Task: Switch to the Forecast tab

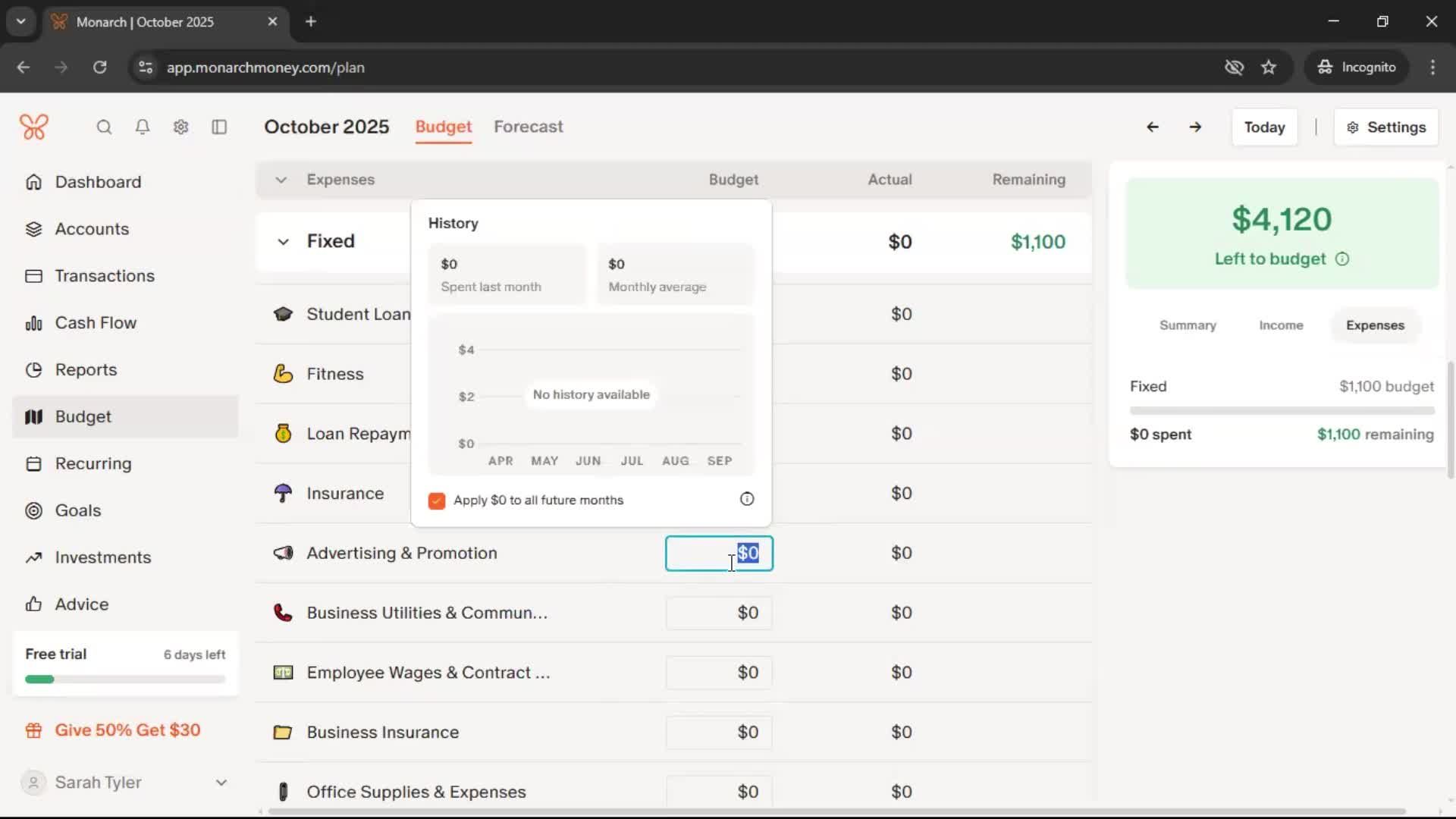Action: point(528,127)
